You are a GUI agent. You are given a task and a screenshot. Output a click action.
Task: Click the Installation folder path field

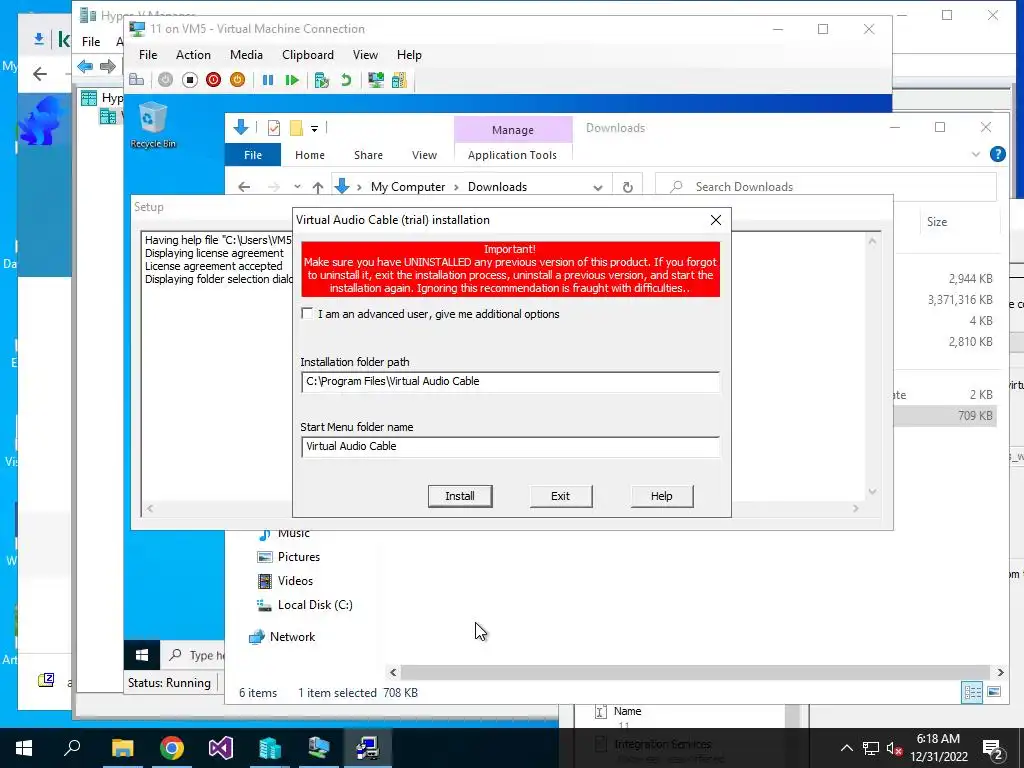click(x=511, y=381)
